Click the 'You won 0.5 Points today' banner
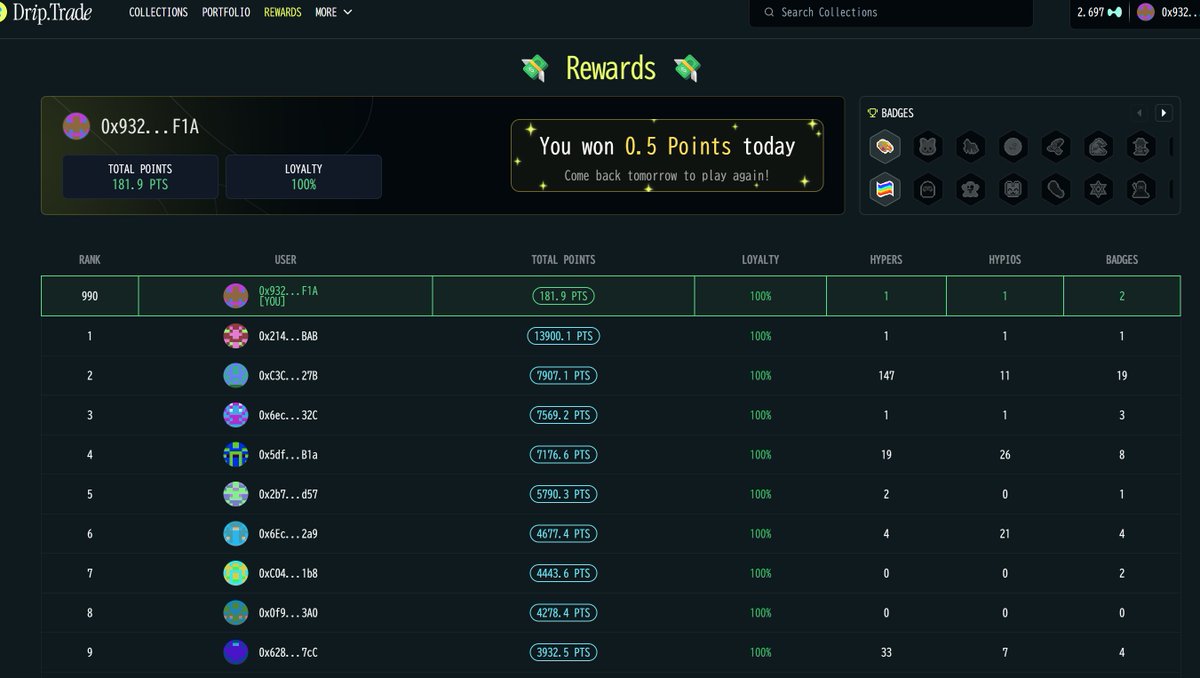This screenshot has width=1200, height=678. pos(667,155)
